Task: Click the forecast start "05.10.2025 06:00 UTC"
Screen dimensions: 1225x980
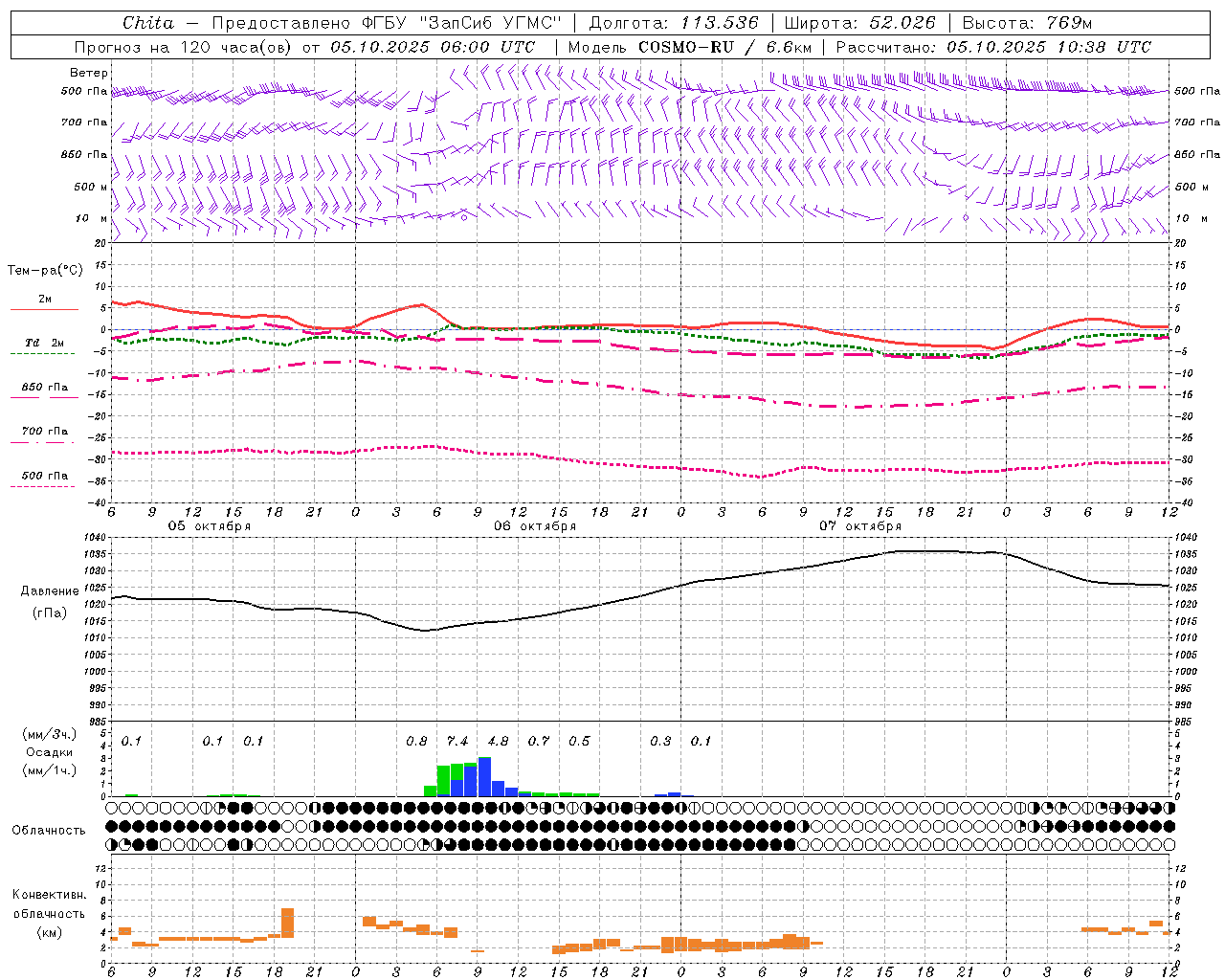Action: (433, 47)
